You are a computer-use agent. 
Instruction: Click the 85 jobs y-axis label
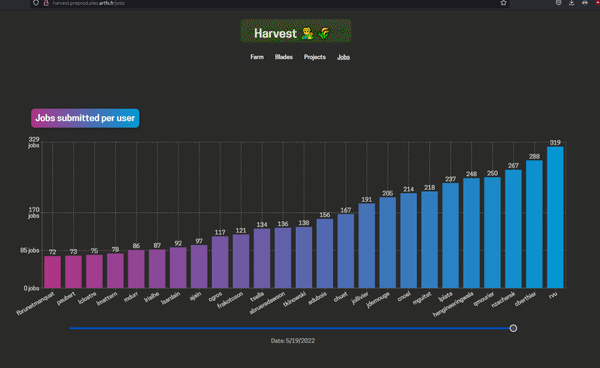[x=30, y=250]
